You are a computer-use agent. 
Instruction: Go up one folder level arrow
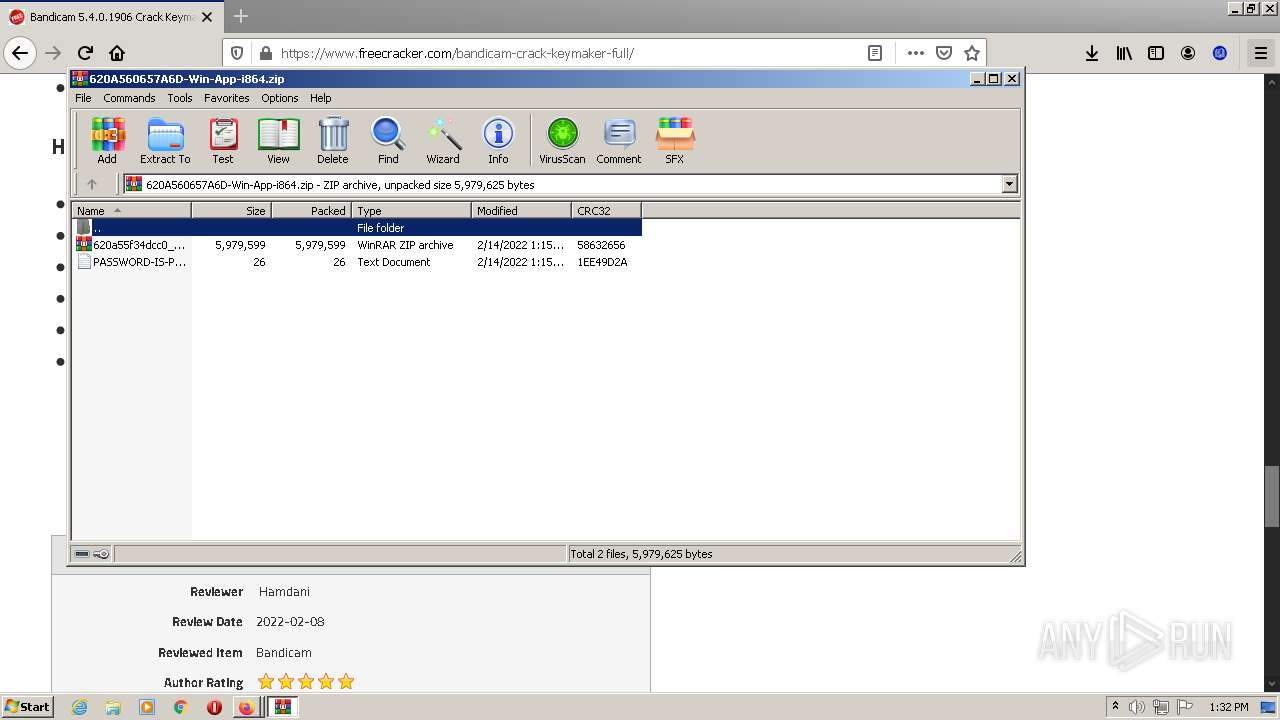pyautogui.click(x=92, y=184)
